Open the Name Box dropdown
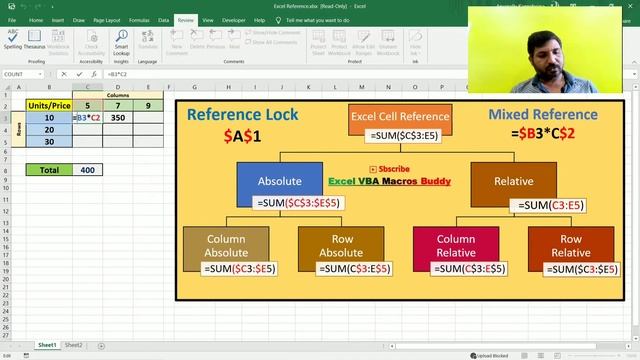This screenshot has width=640, height=360. point(40,74)
